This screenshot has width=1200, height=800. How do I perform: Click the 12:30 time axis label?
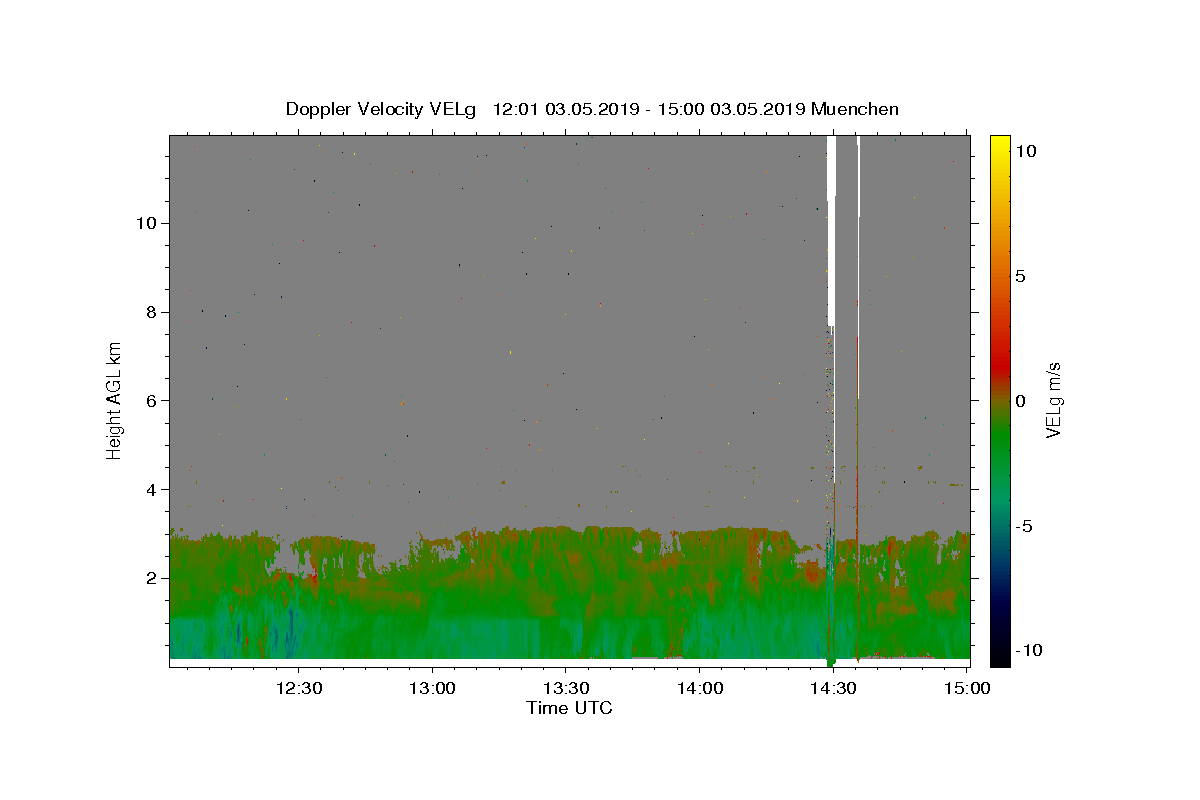(x=299, y=688)
